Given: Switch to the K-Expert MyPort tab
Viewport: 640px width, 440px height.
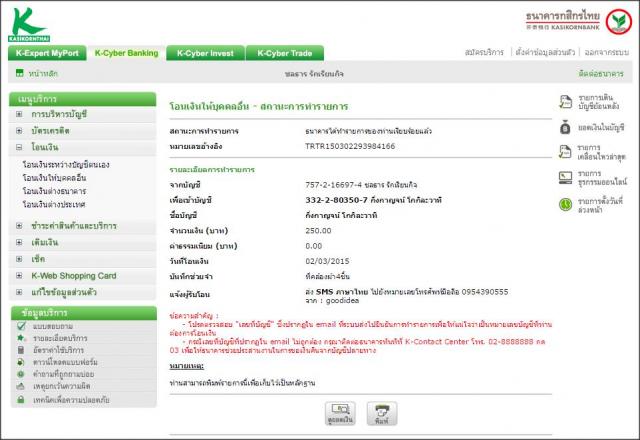Looking at the screenshot, I should [x=46, y=53].
